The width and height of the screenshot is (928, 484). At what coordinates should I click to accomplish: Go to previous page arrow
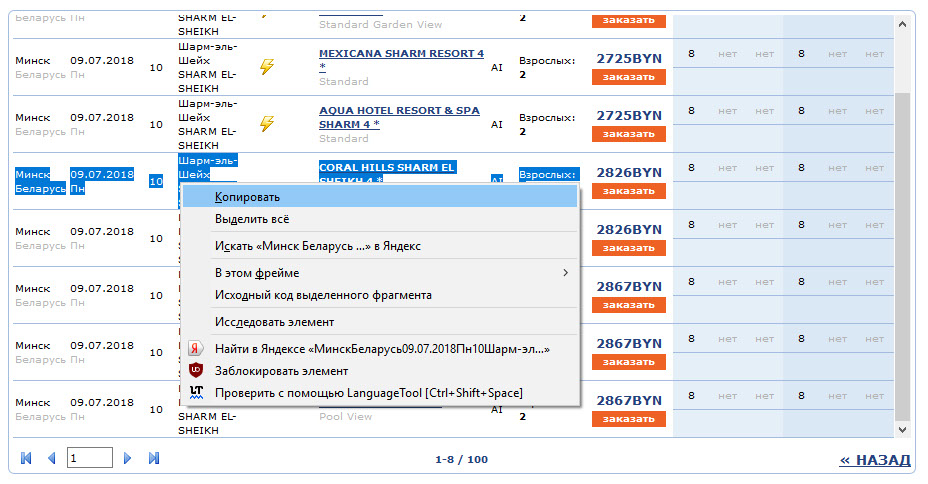coord(47,458)
